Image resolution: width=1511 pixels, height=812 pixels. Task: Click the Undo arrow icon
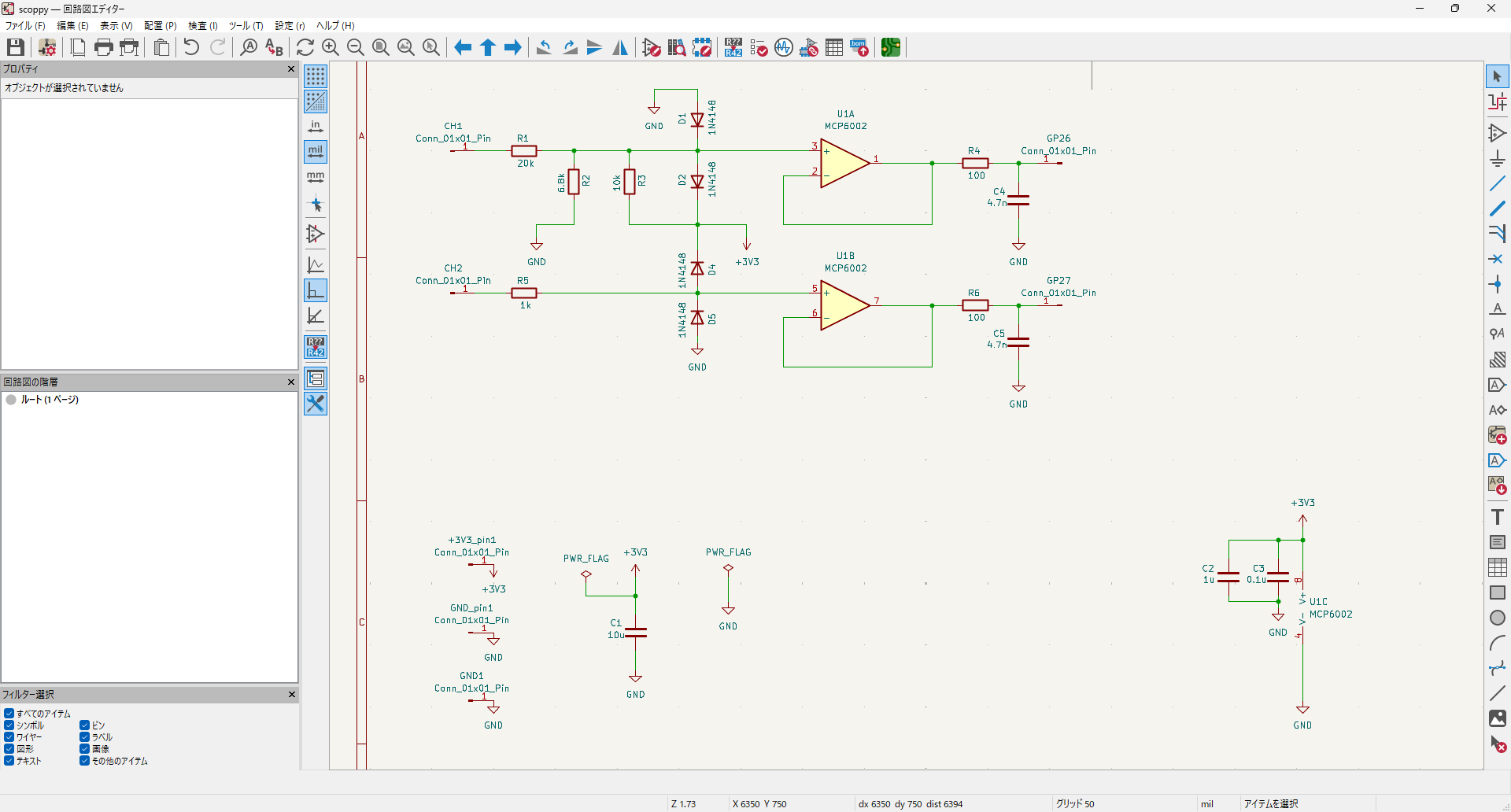click(191, 47)
